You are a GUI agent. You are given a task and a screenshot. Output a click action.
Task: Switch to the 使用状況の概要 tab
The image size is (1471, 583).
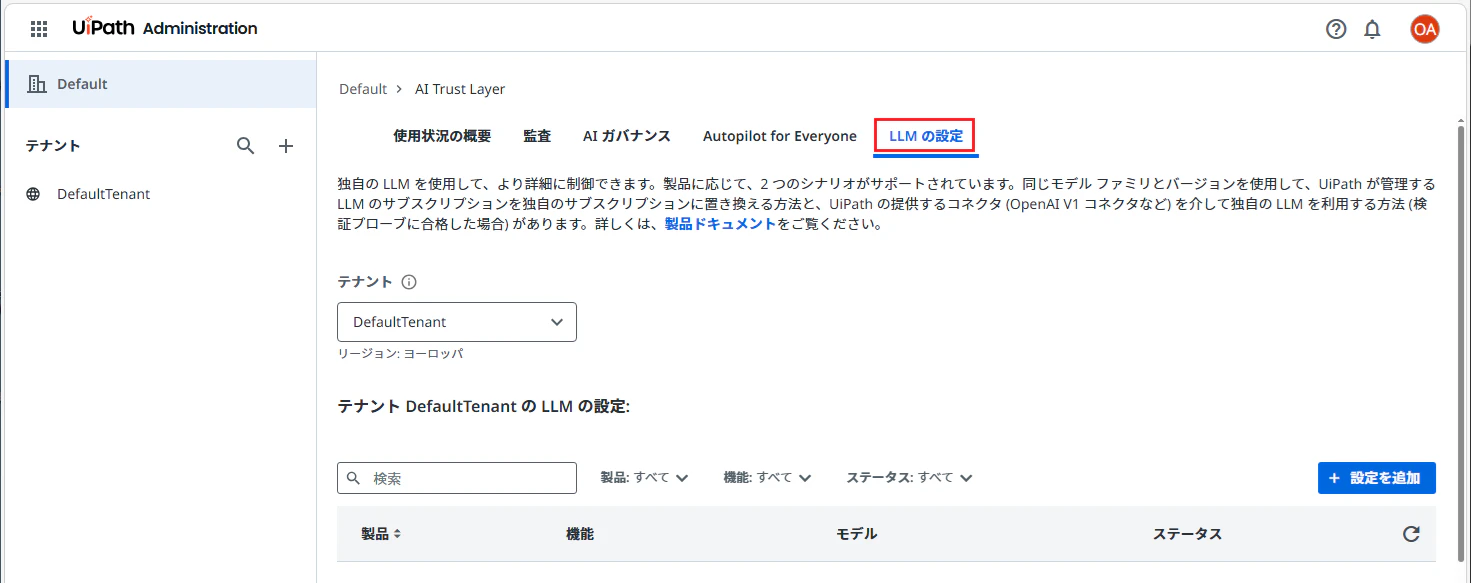click(x=442, y=136)
